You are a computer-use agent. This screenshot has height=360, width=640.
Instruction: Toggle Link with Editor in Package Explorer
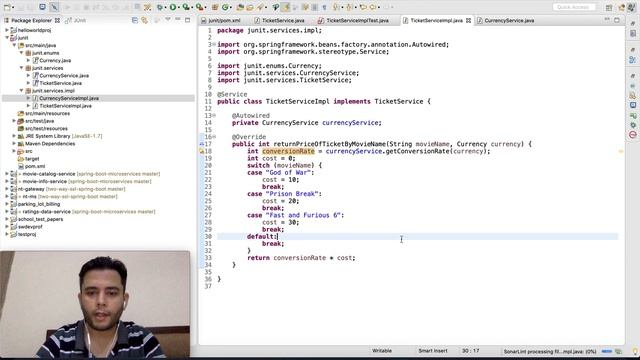pos(144,20)
